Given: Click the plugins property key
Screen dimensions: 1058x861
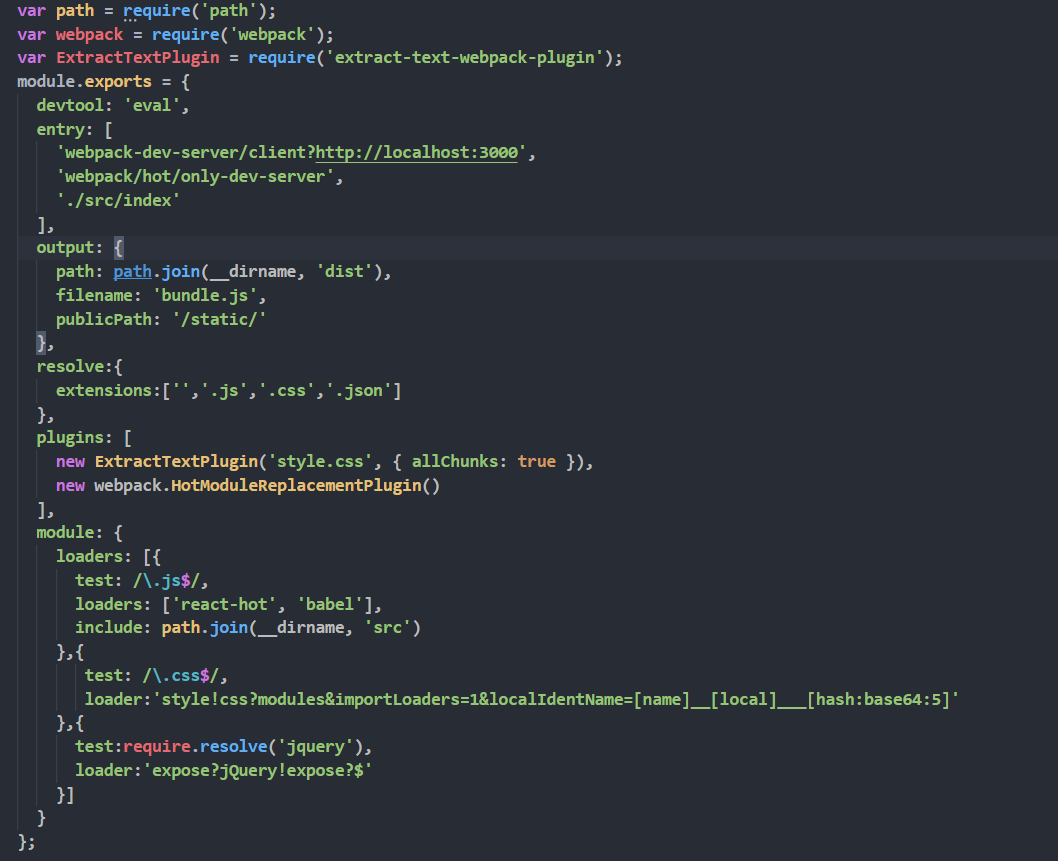Looking at the screenshot, I should click(70, 437).
